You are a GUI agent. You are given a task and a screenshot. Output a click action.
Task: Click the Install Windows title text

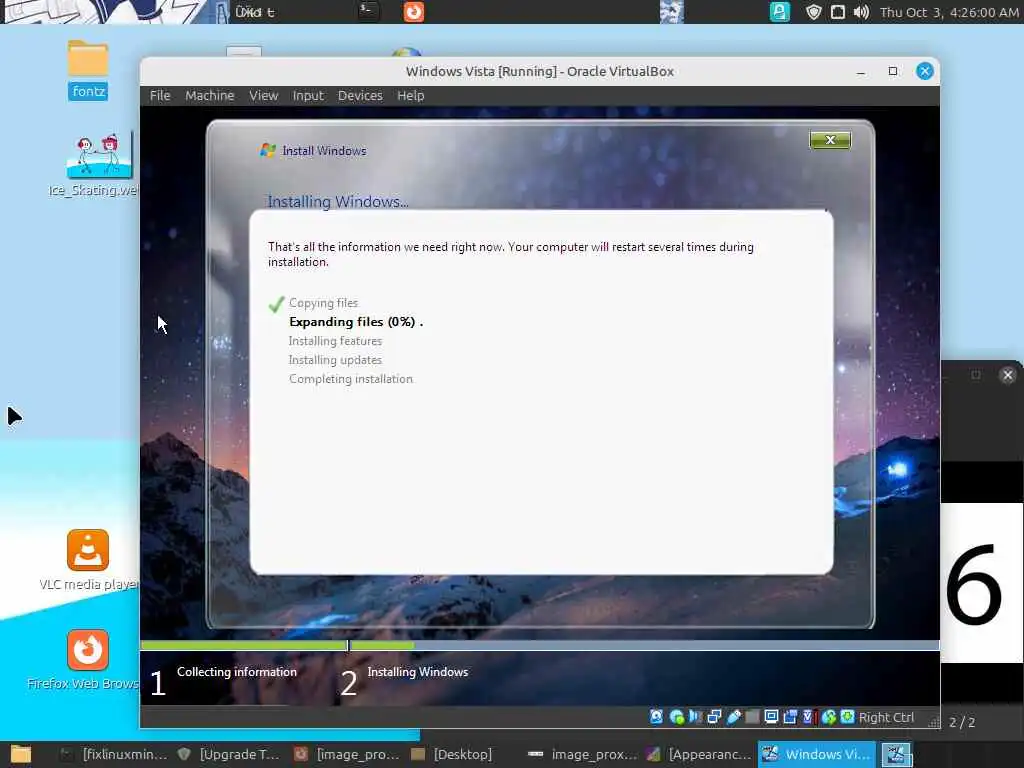point(324,151)
